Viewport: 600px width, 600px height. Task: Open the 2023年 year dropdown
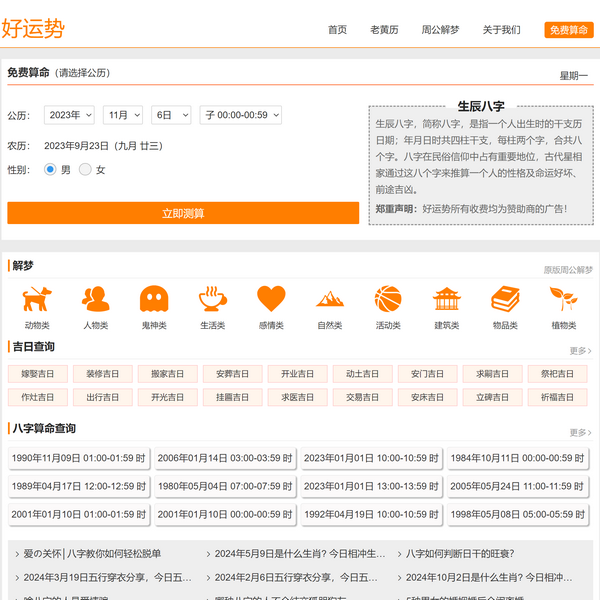pos(69,115)
